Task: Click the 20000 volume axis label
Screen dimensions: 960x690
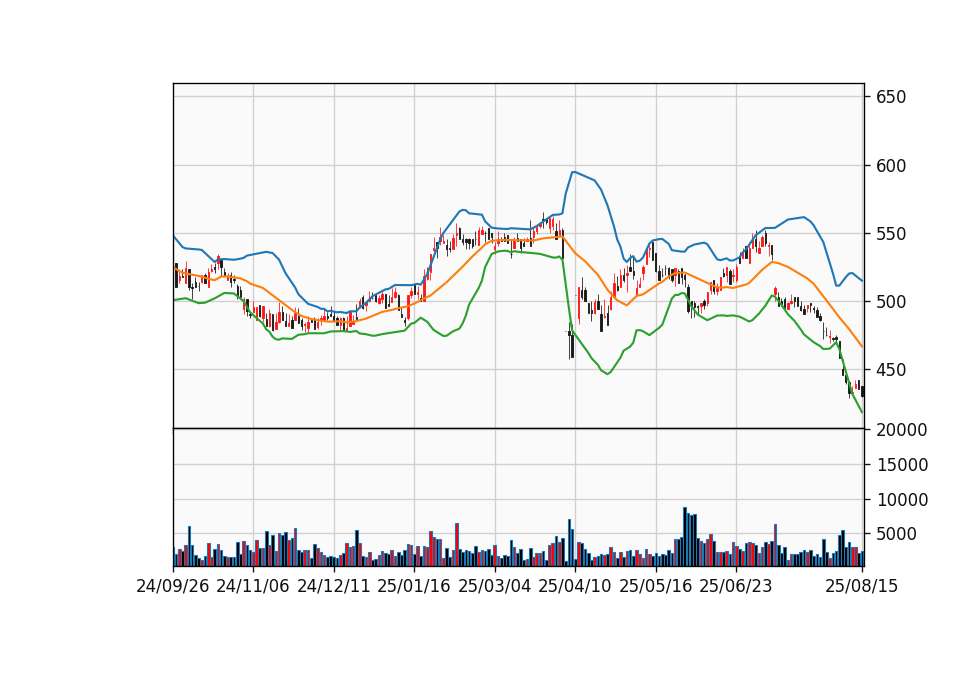Action: [902, 430]
